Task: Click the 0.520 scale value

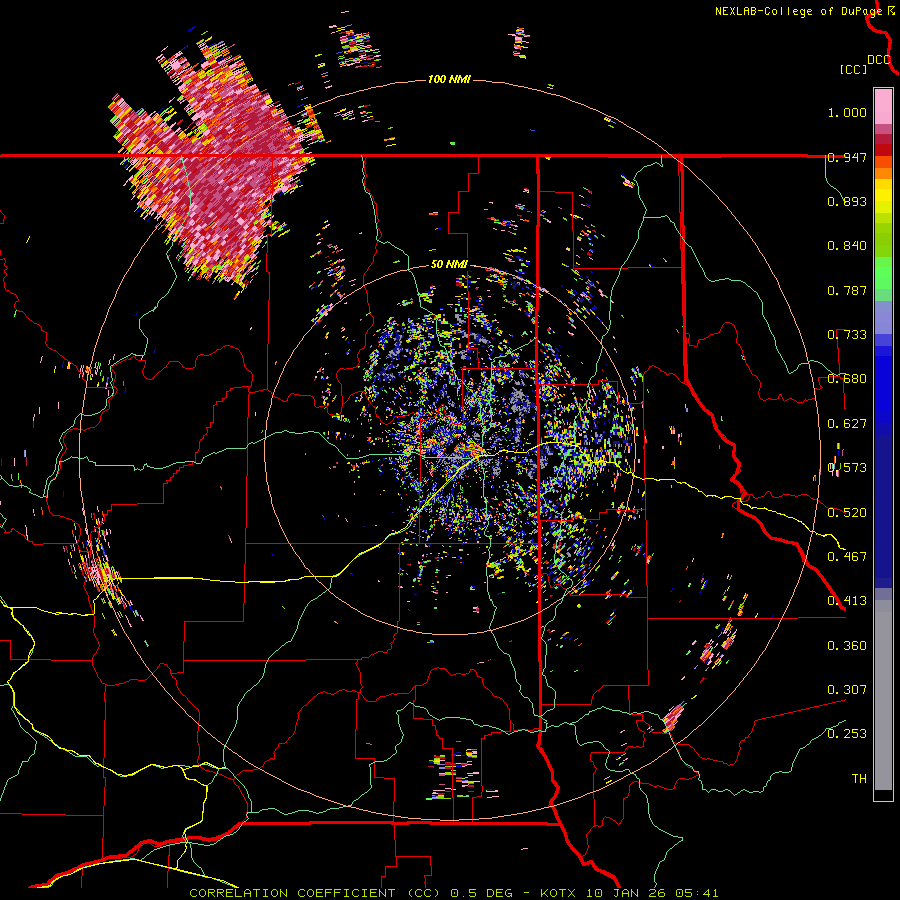Action: (847, 513)
